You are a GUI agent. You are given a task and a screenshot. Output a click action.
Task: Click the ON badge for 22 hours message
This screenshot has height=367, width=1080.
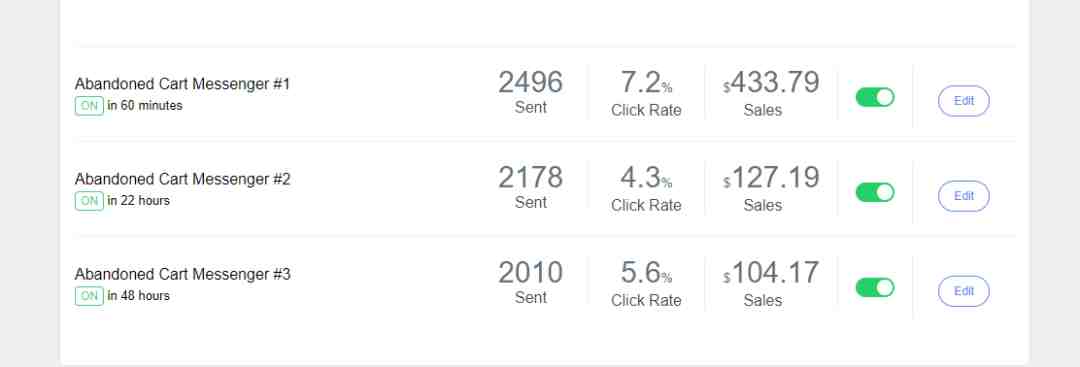[90, 201]
